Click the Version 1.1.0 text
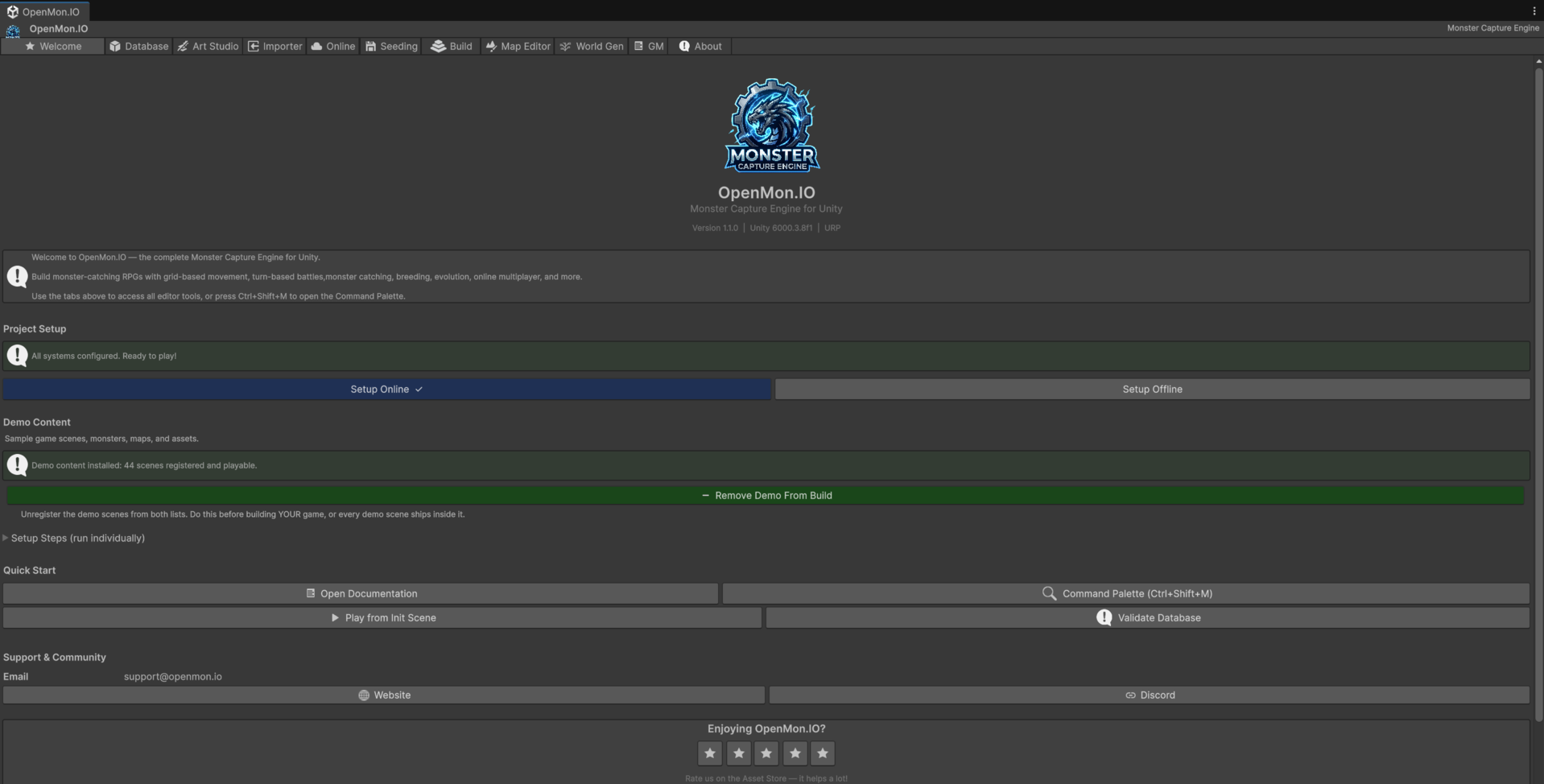 pyautogui.click(x=715, y=229)
